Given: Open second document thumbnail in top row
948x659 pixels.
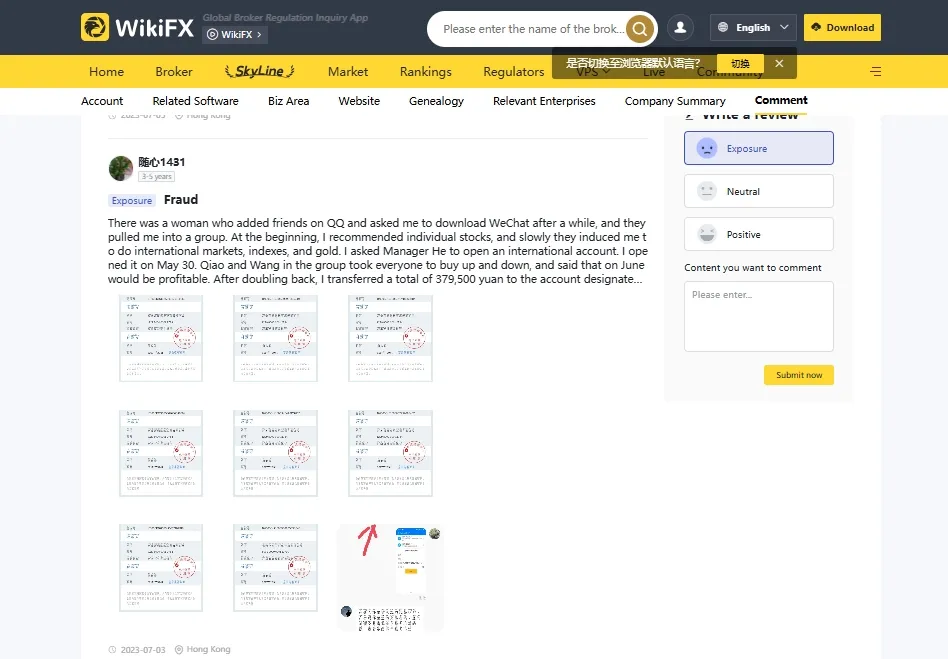Looking at the screenshot, I should (x=275, y=338).
